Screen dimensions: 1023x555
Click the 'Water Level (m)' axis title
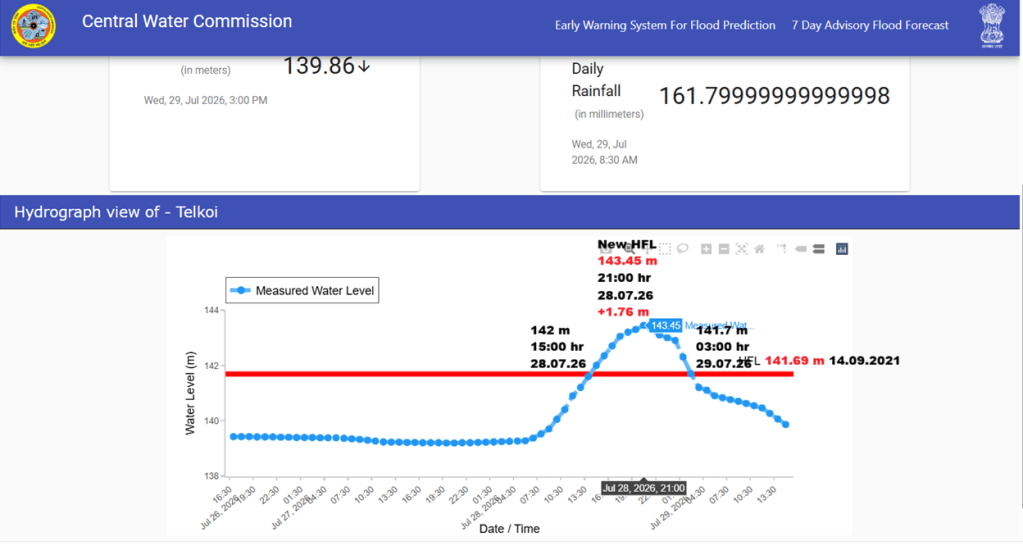click(x=190, y=393)
